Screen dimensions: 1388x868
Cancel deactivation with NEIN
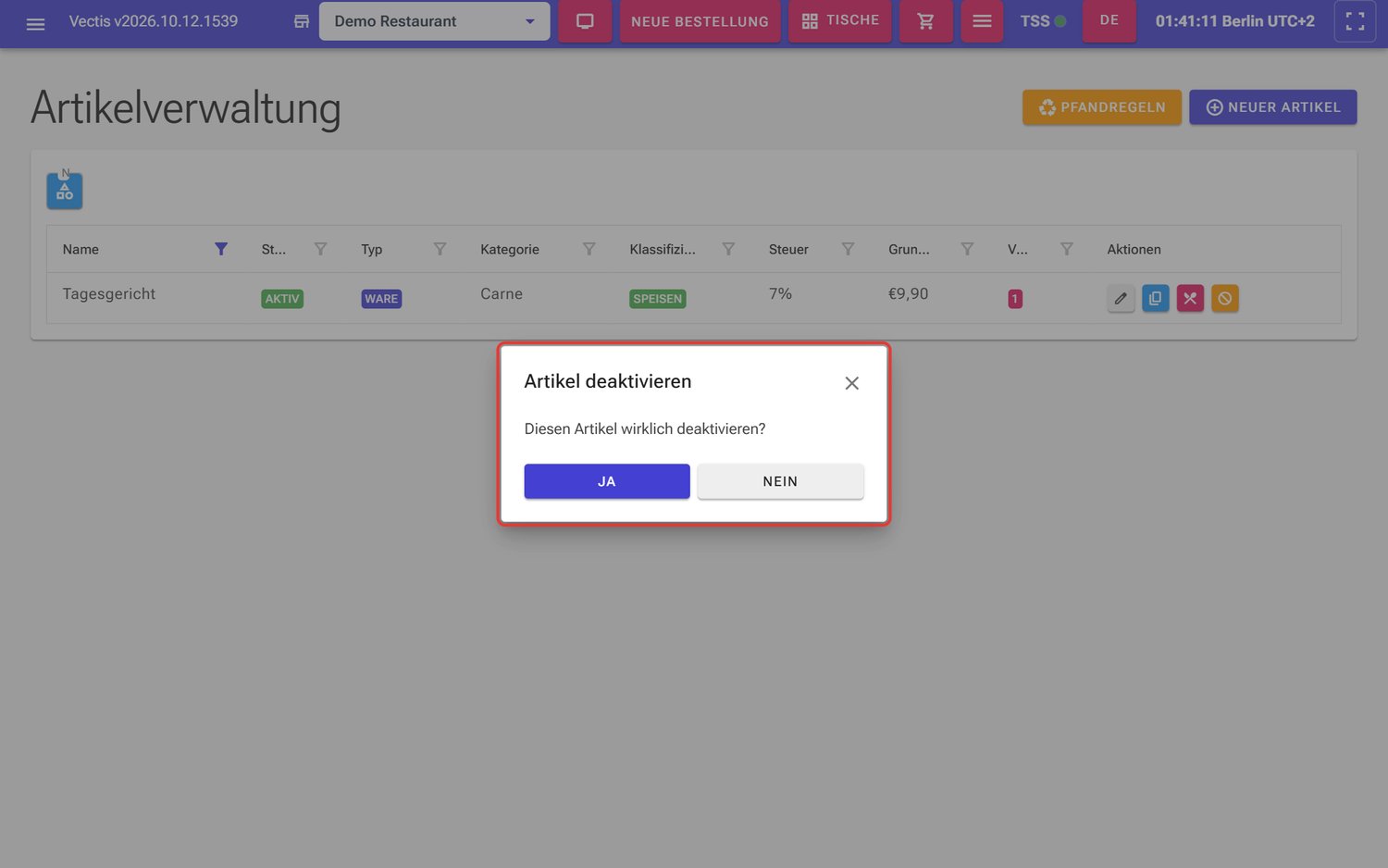coord(780,481)
